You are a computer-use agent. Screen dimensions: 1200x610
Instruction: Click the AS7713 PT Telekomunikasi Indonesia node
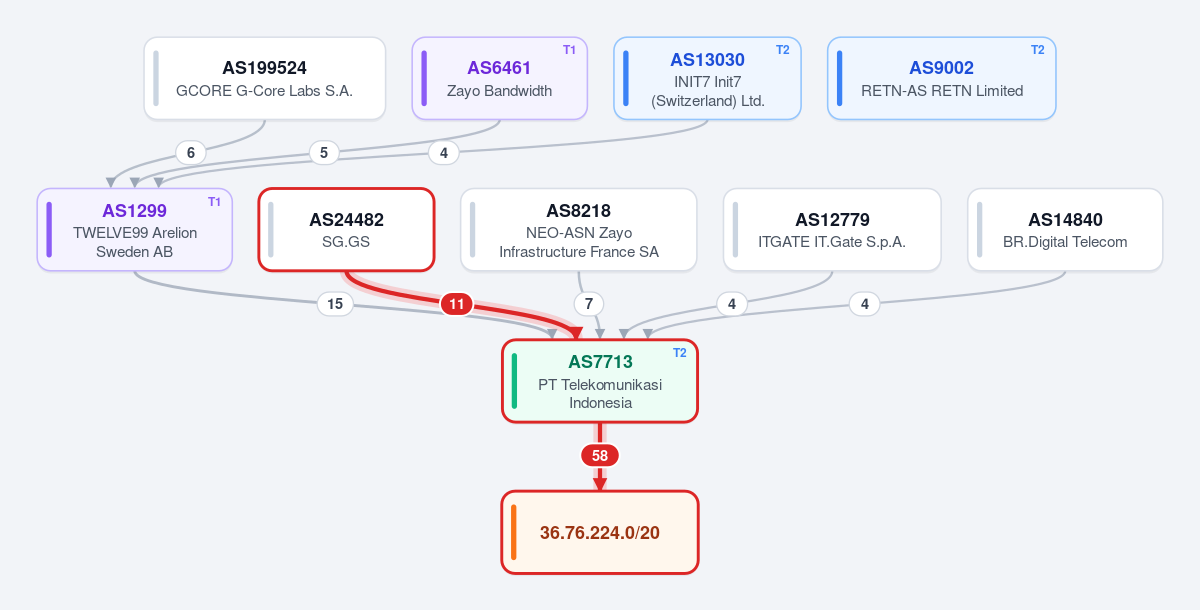pos(600,381)
